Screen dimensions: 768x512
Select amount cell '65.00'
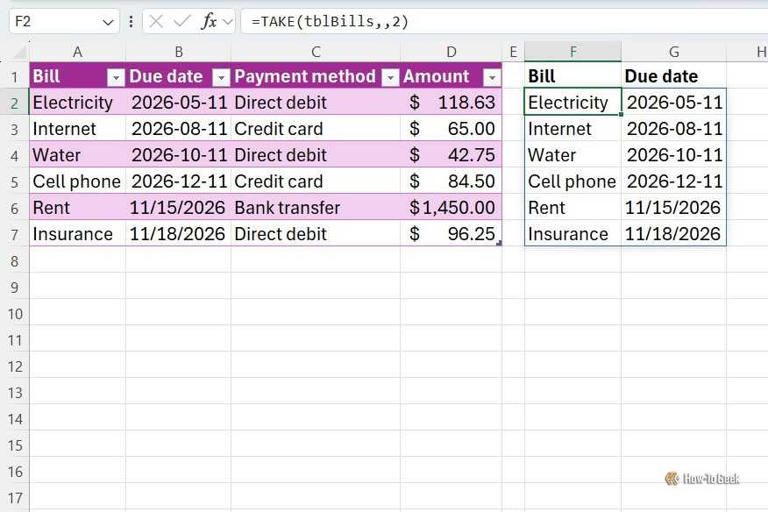coord(451,129)
